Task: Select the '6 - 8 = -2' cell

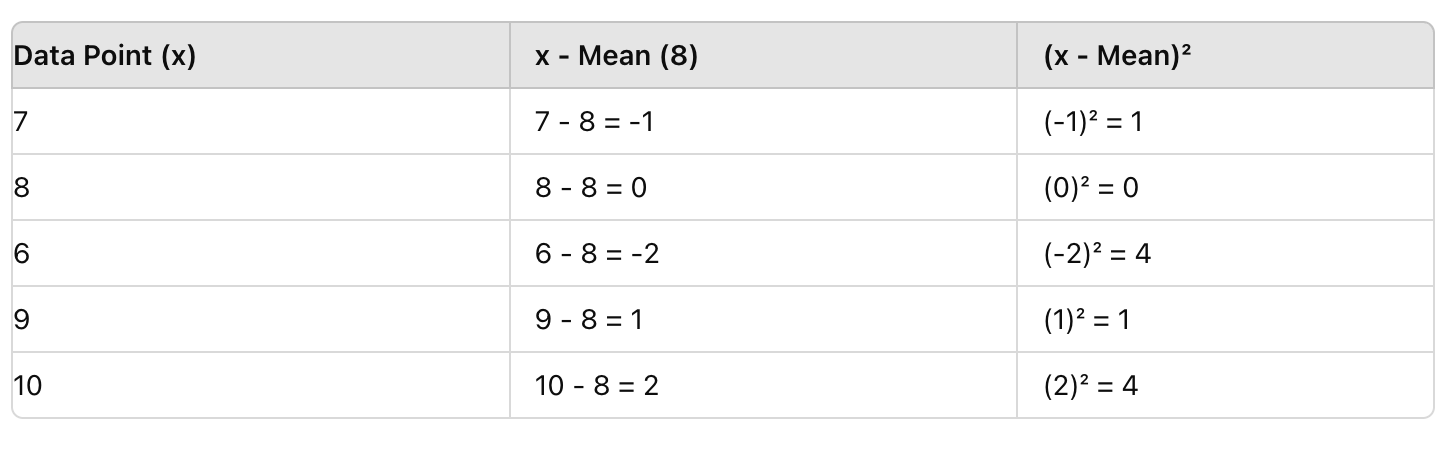Action: pyautogui.click(x=596, y=254)
